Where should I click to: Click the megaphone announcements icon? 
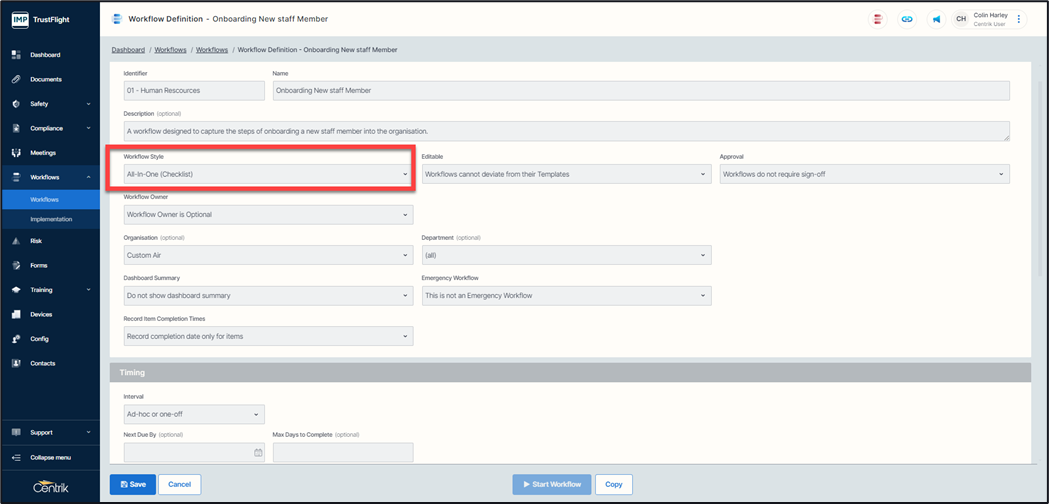[936, 19]
